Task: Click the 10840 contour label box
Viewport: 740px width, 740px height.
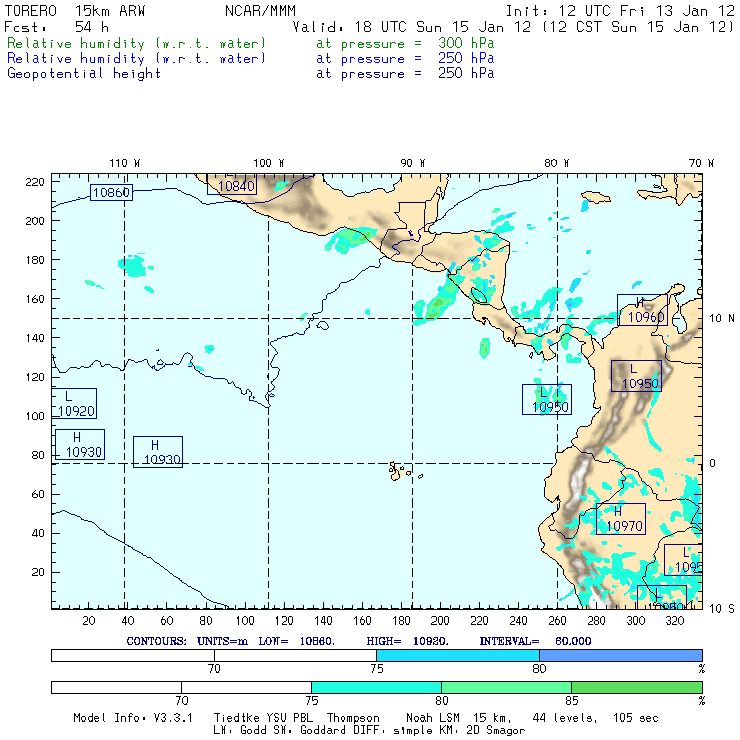Action: tap(232, 185)
